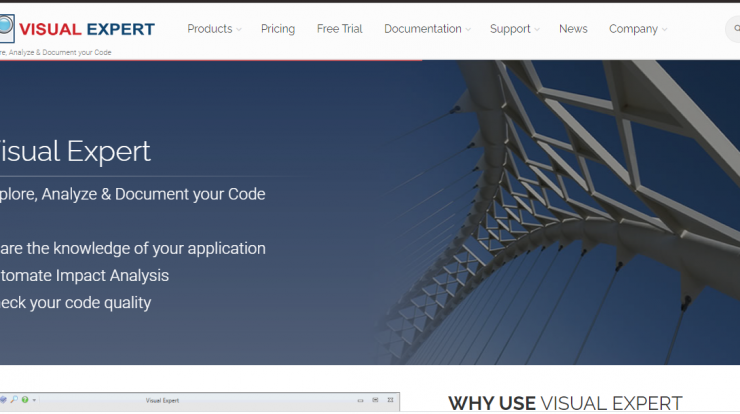
Task: Click the 'Impact Analysis' line
Action: [112, 275]
